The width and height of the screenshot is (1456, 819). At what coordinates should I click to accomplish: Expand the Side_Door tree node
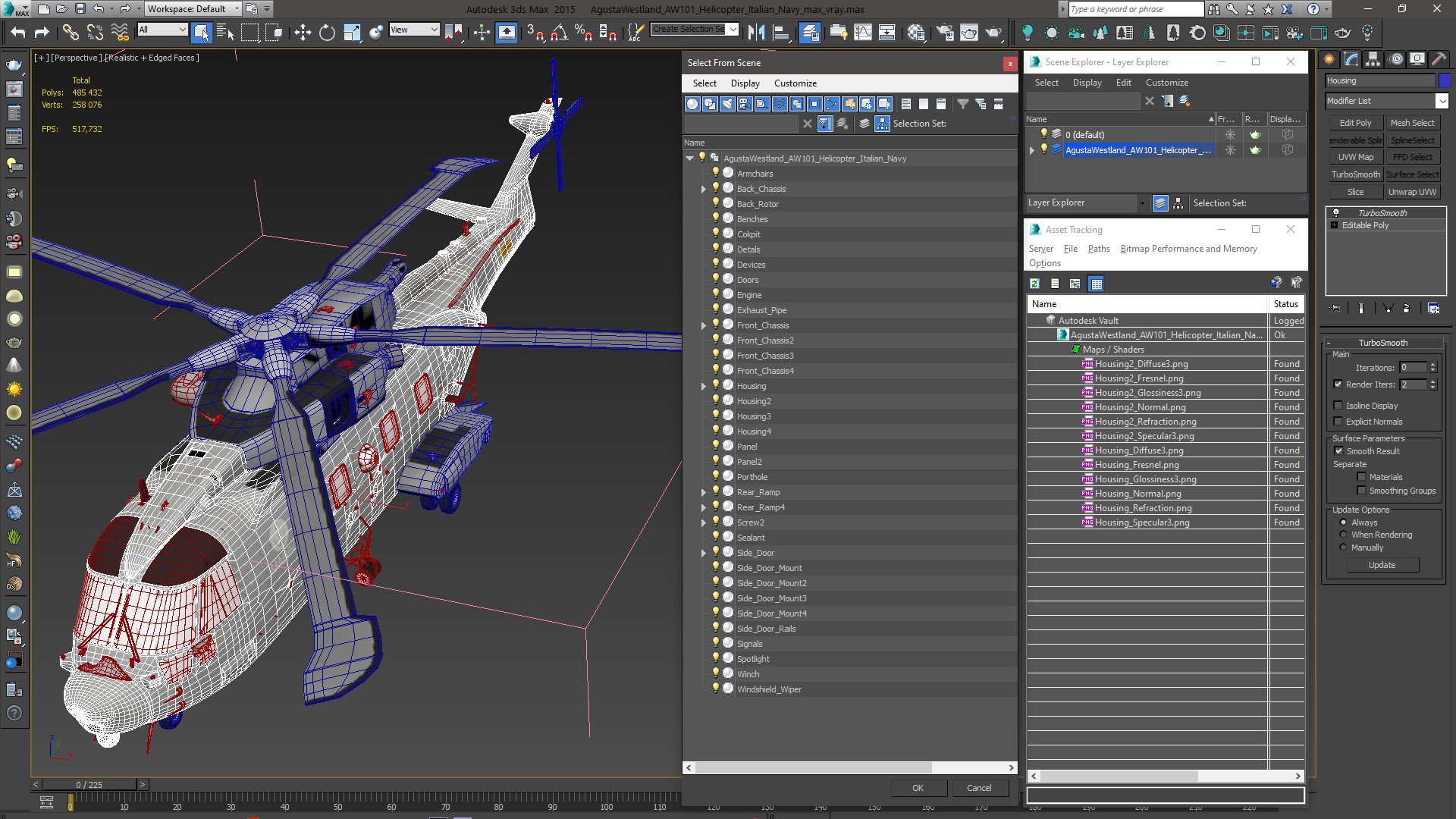pyautogui.click(x=703, y=553)
